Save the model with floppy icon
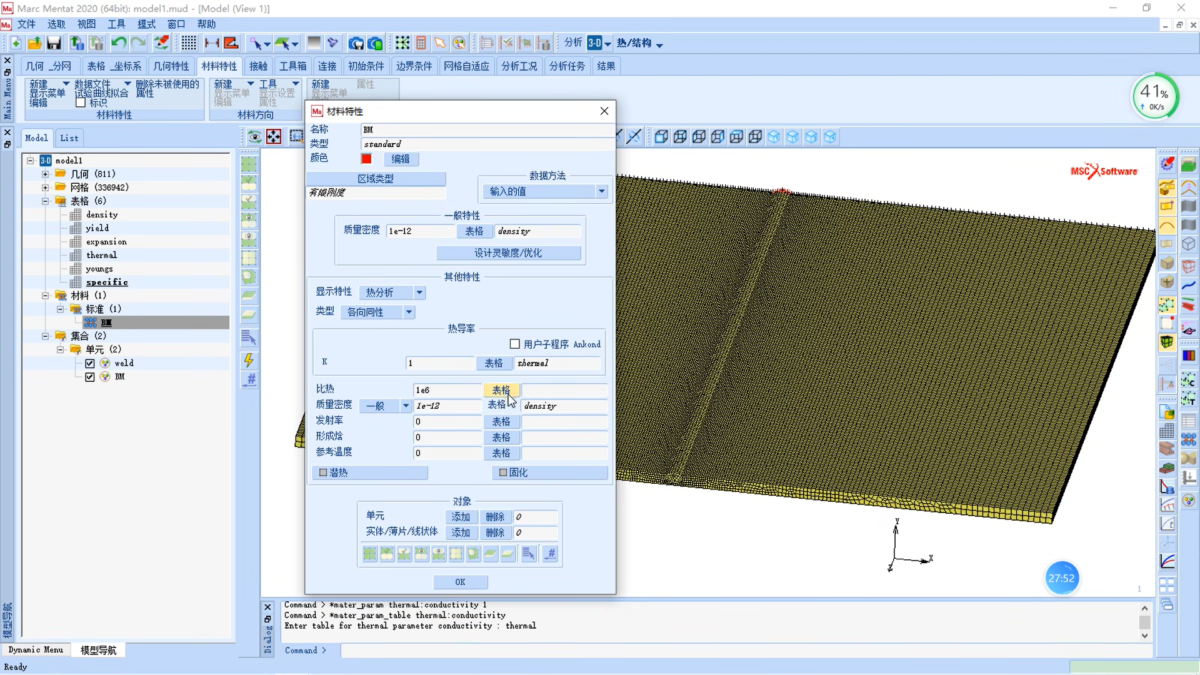Image resolution: width=1200 pixels, height=675 pixels. pos(54,43)
